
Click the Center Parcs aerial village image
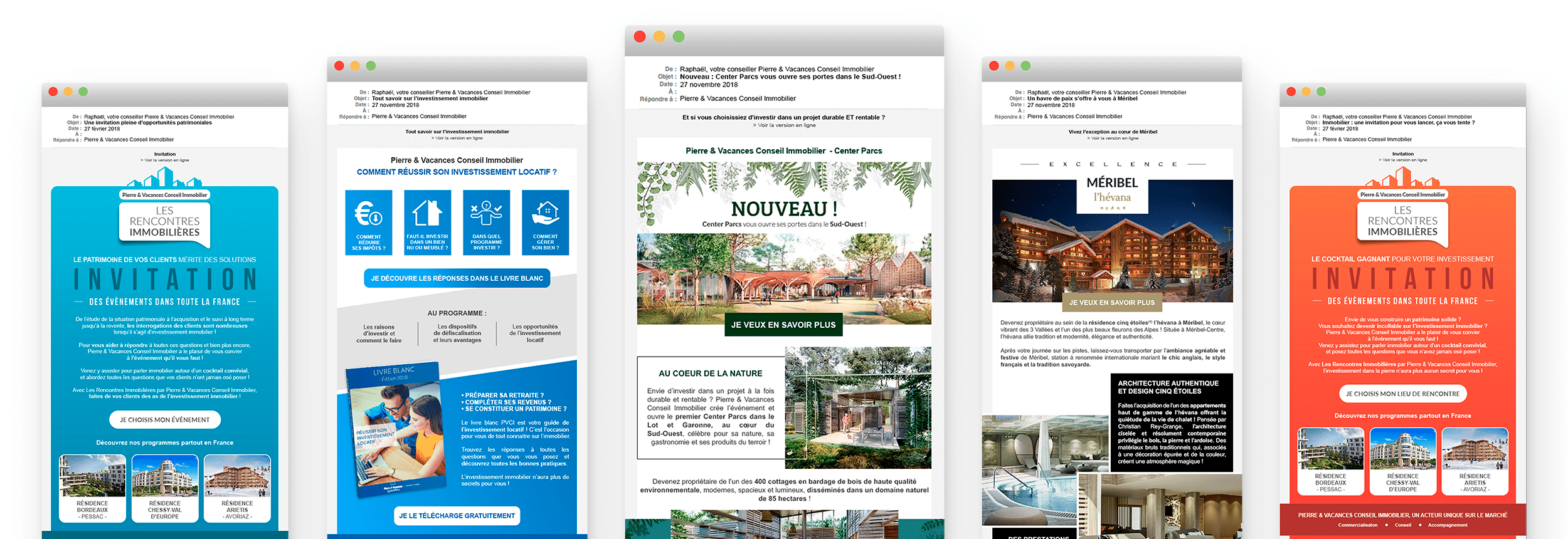(784, 279)
